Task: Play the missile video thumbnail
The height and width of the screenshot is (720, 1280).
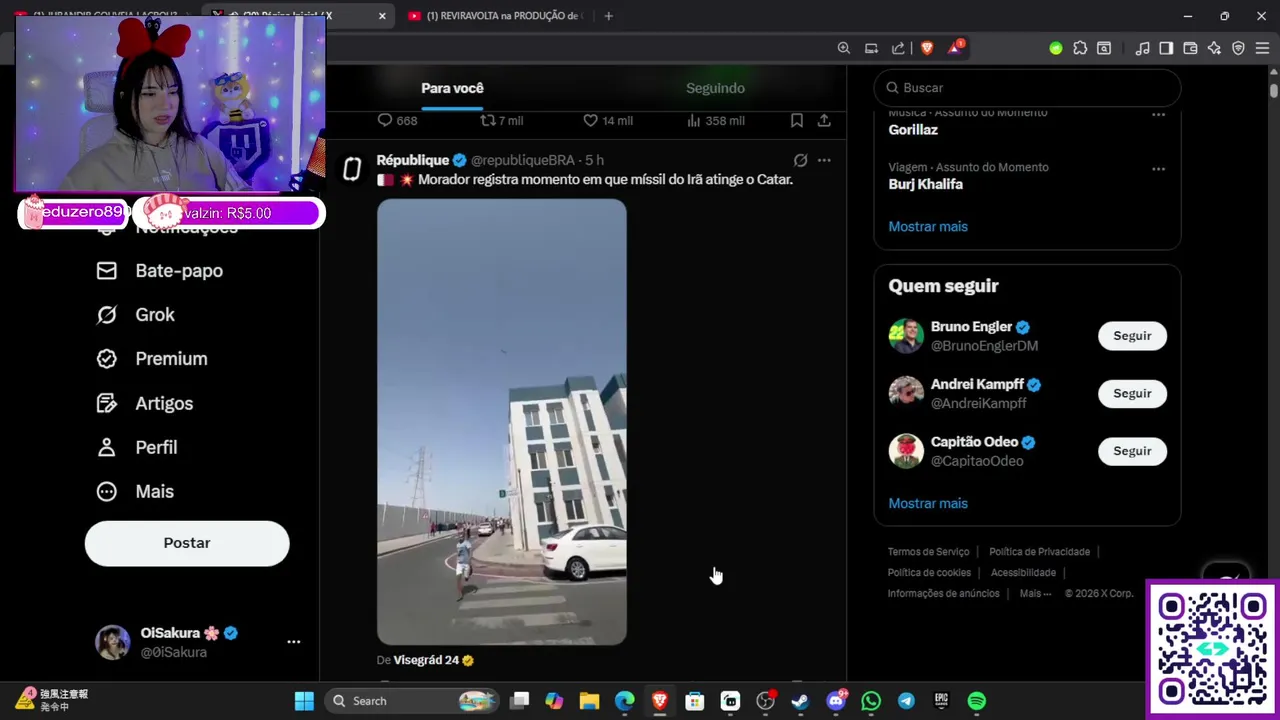Action: (502, 422)
